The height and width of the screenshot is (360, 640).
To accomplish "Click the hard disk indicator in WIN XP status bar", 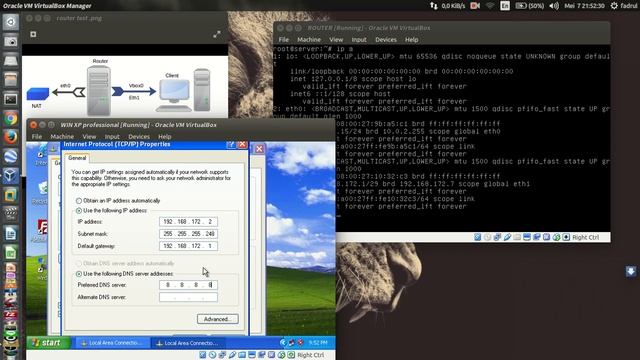I will [x=202, y=355].
